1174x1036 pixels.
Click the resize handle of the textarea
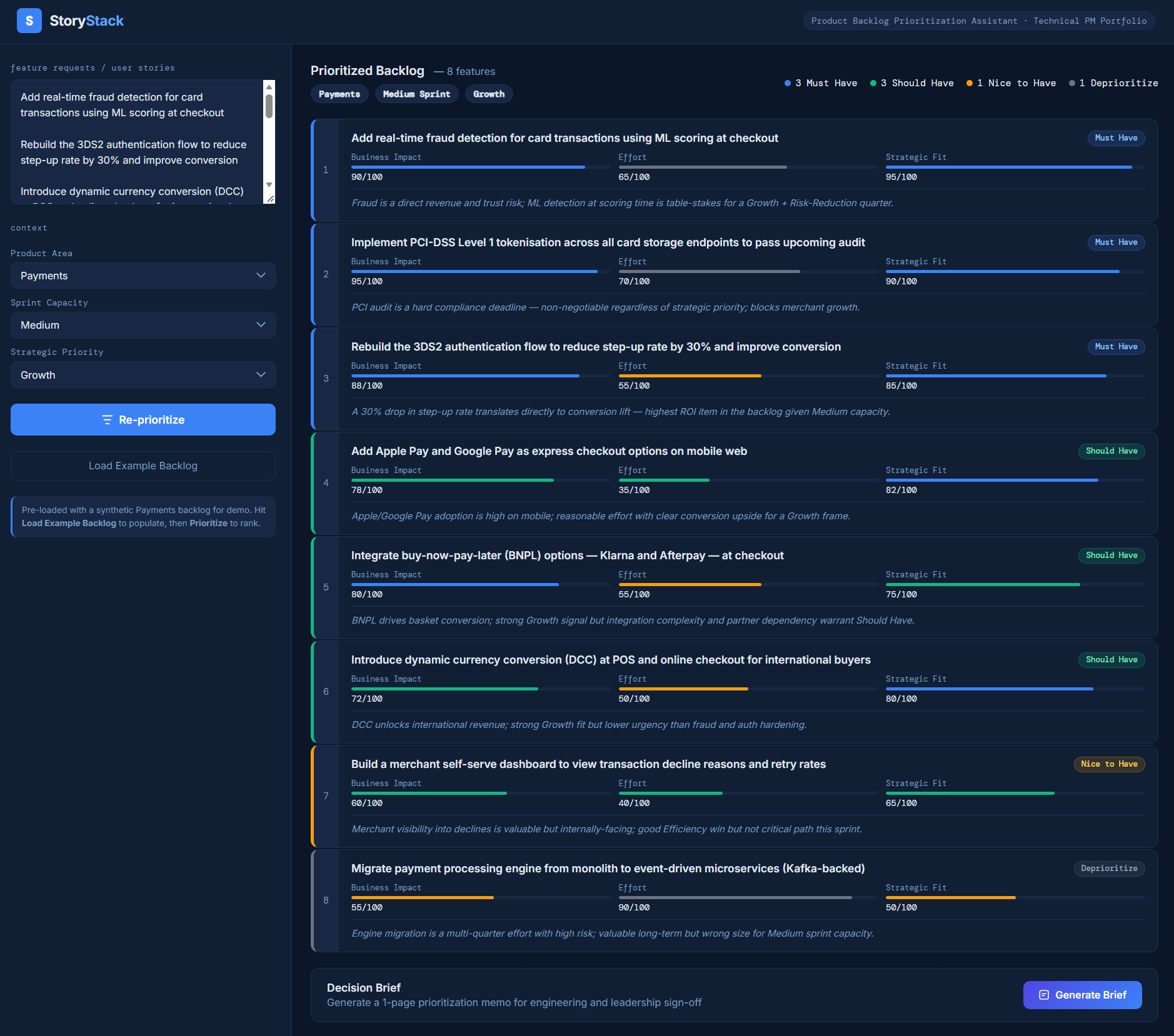[x=270, y=199]
